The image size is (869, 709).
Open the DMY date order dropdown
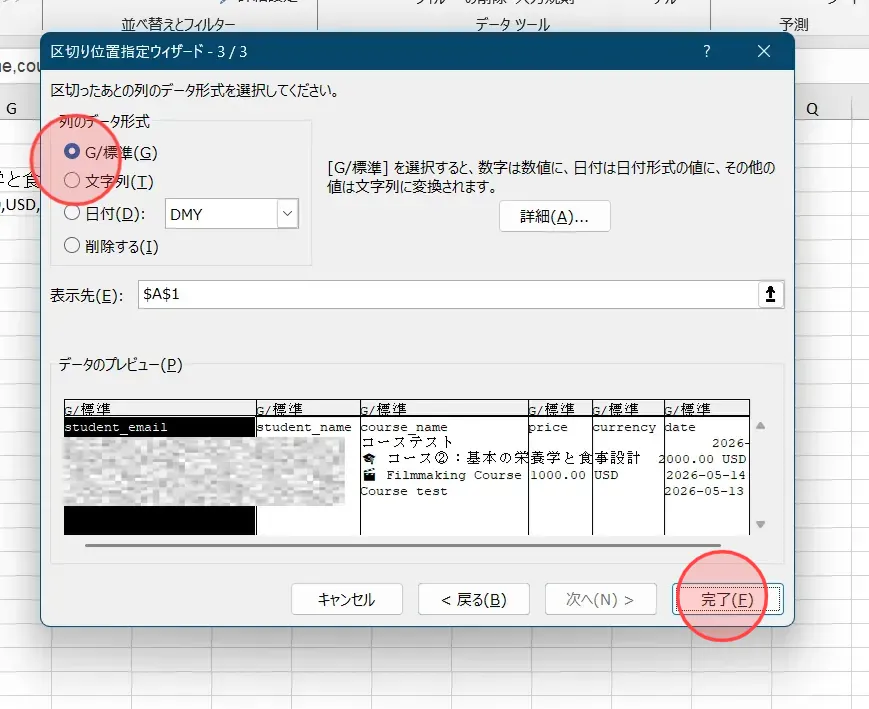[x=287, y=213]
